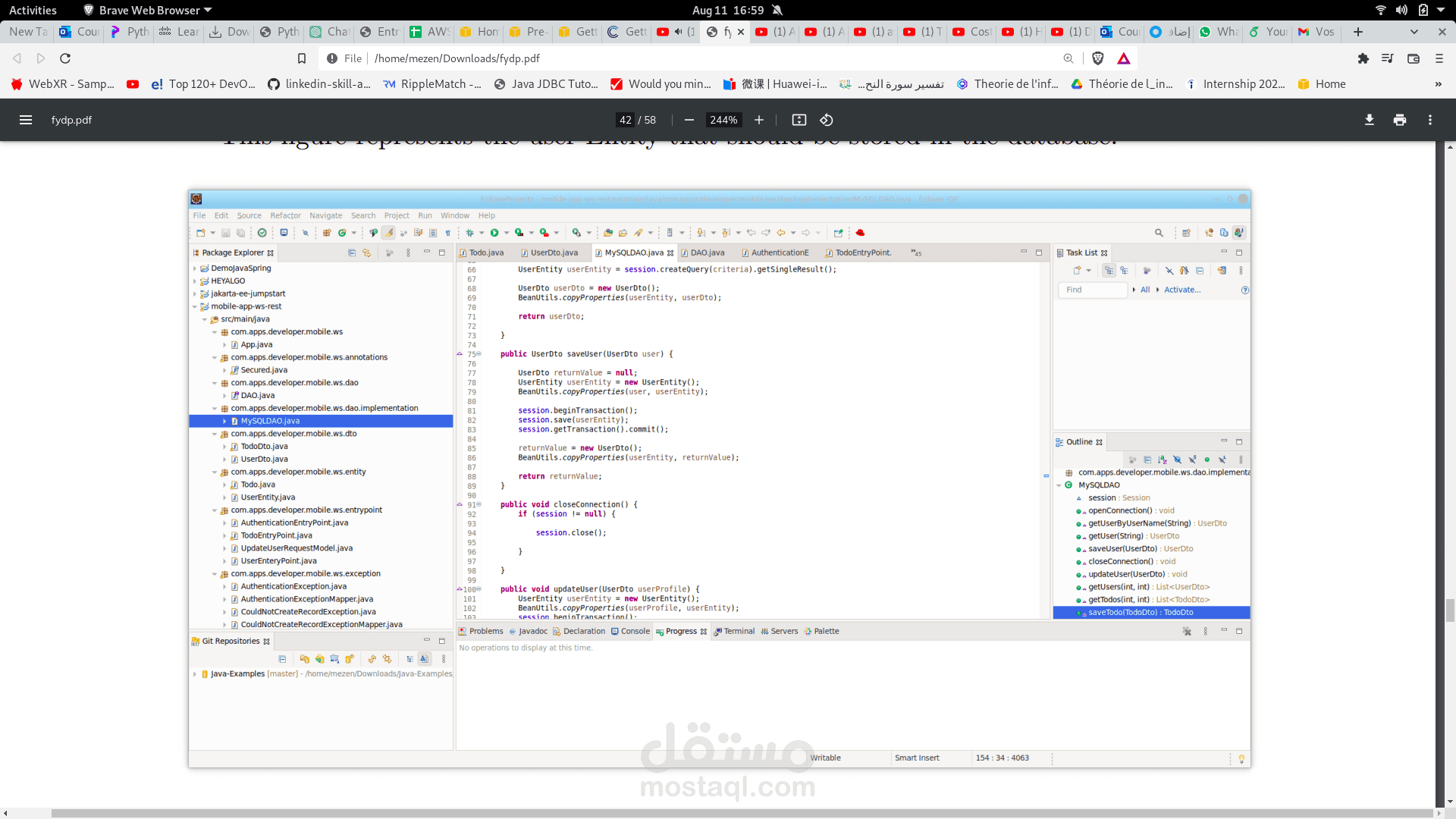Bookmark this page in address bar
This screenshot has height=819, width=1456.
(301, 58)
